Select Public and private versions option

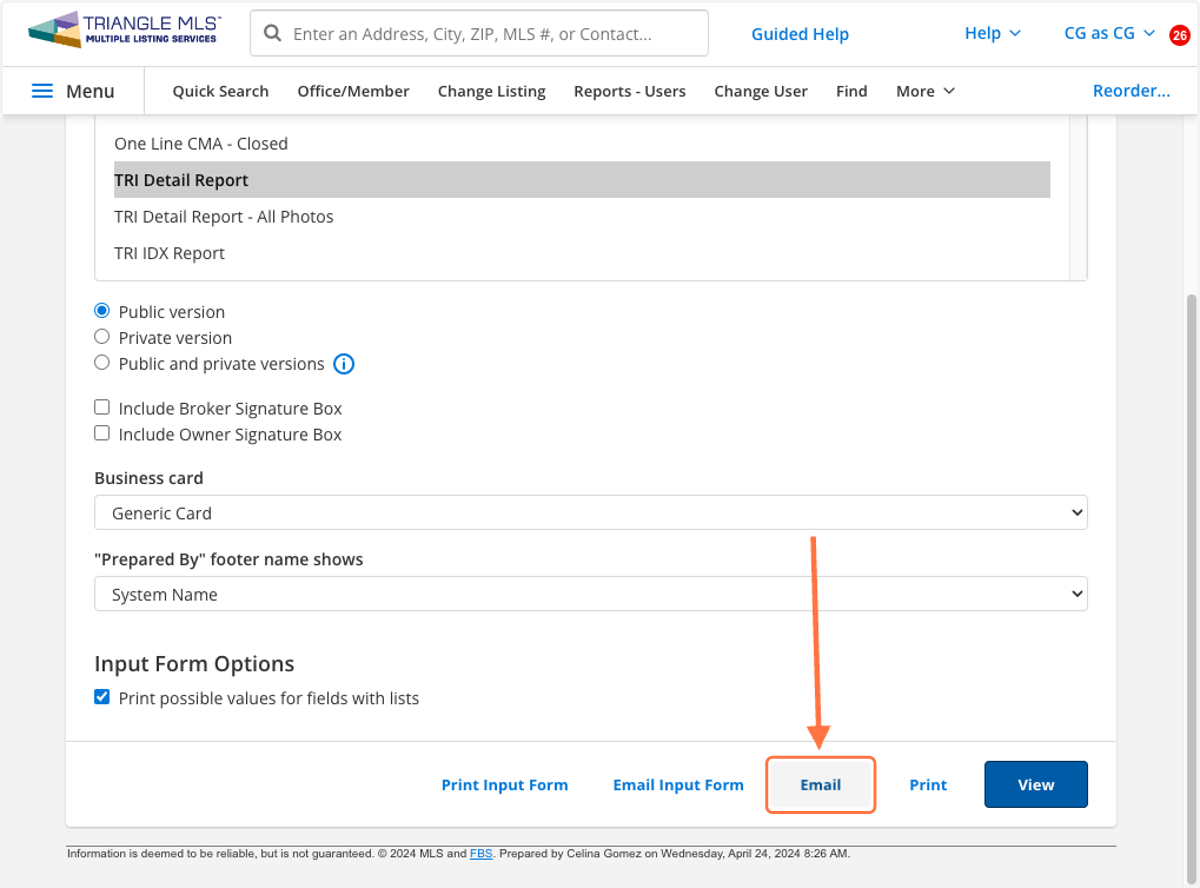102,363
